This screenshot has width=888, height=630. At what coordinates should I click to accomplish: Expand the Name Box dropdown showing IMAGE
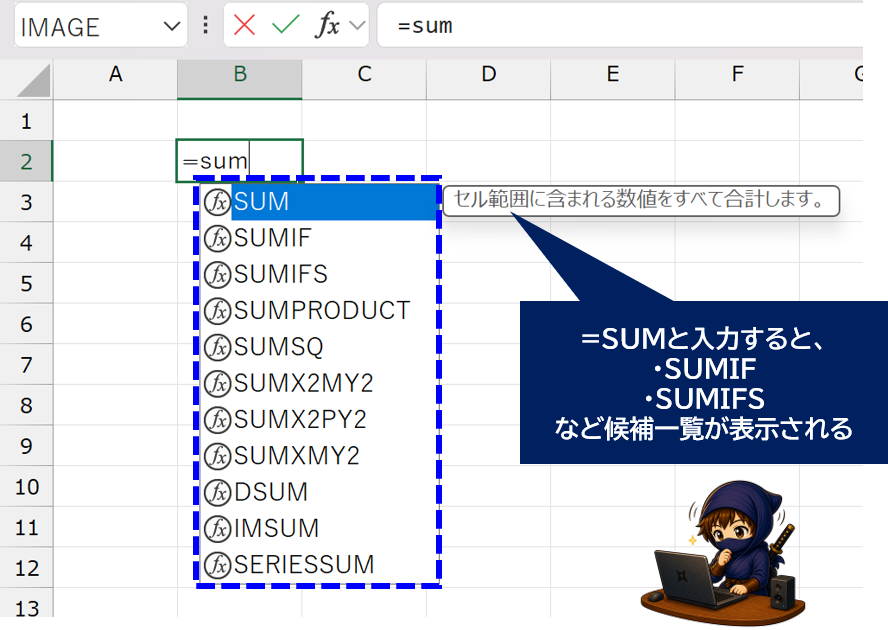click(172, 26)
